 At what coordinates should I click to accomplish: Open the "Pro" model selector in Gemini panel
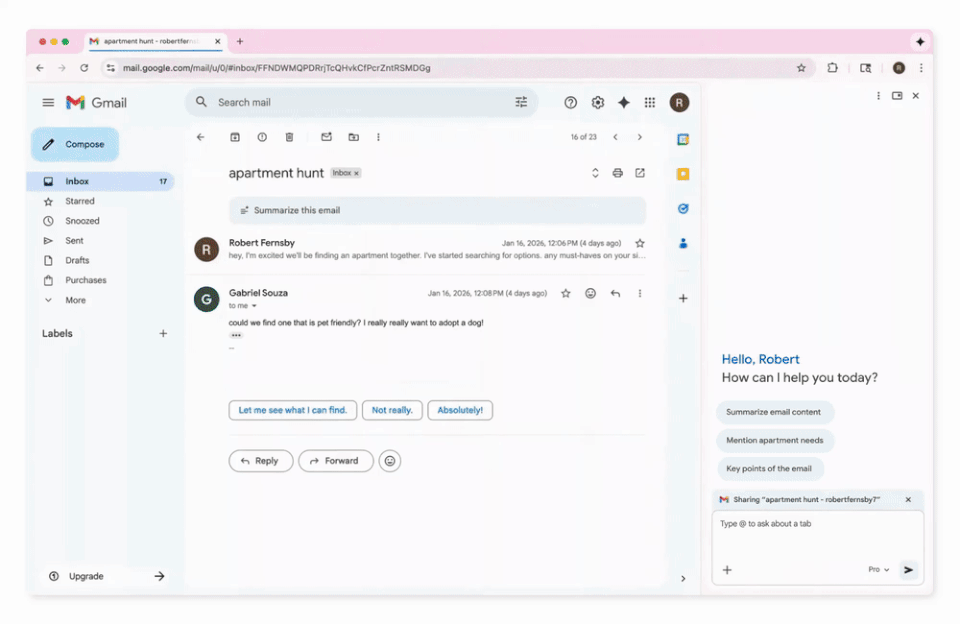(x=878, y=569)
